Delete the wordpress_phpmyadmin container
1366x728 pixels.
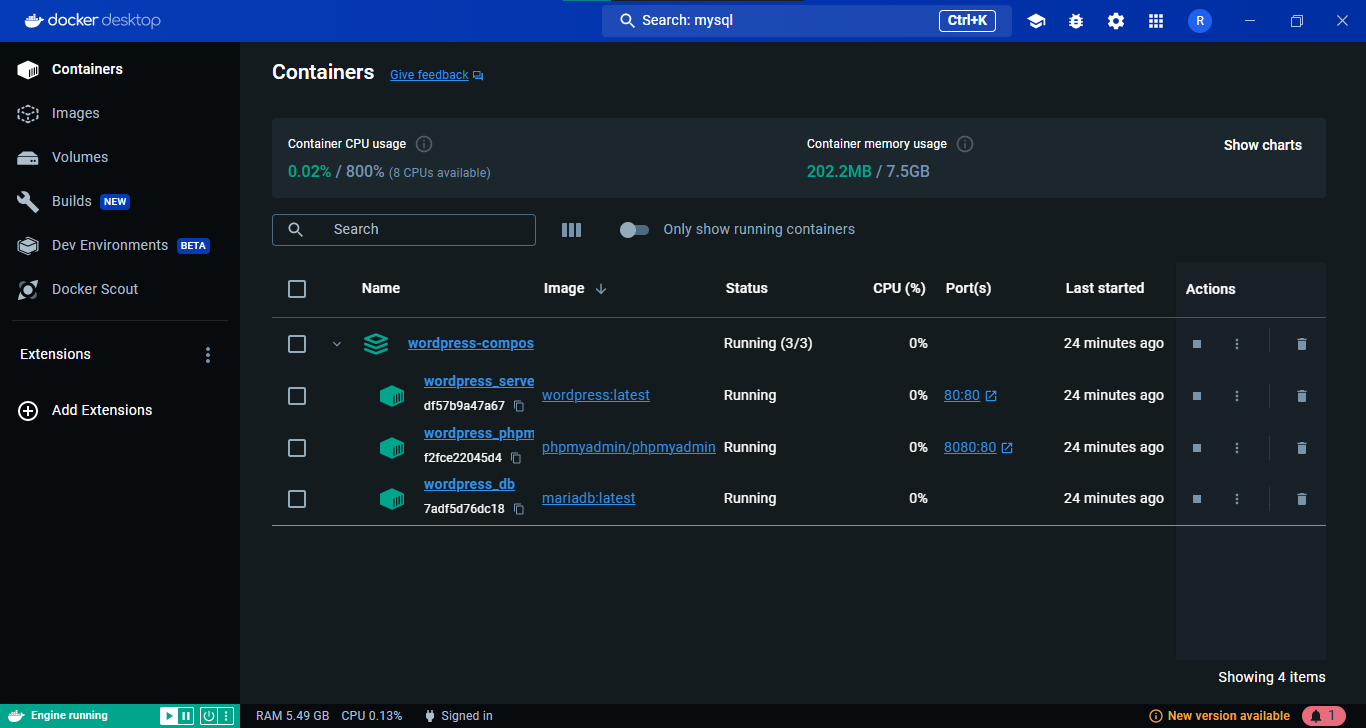(x=1301, y=448)
